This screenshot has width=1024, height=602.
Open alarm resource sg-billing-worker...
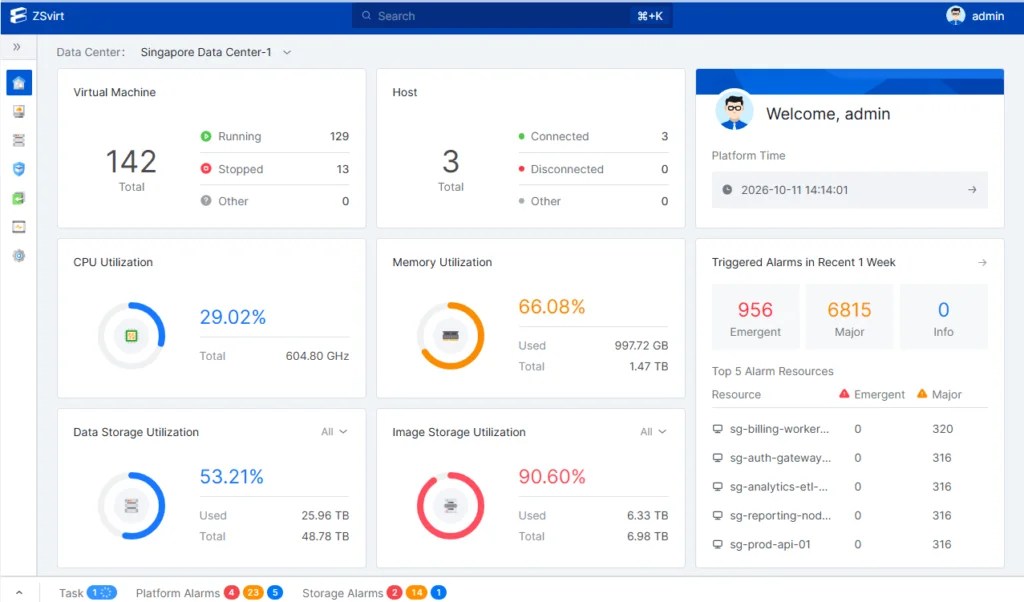(779, 429)
